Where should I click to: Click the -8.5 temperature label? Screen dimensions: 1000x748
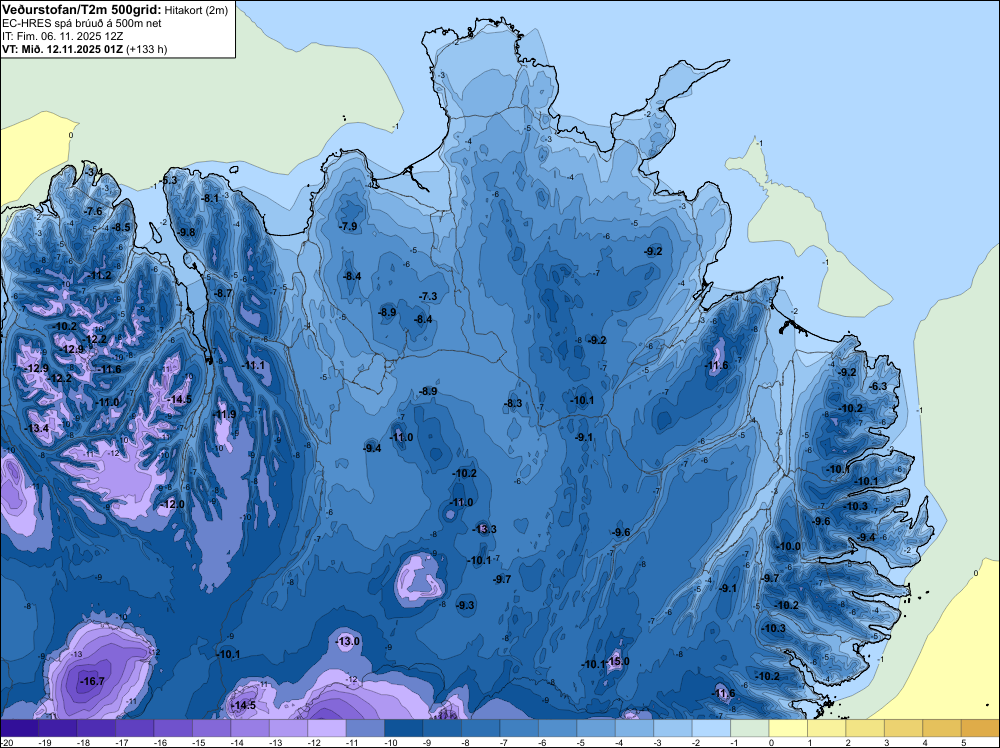click(x=121, y=227)
